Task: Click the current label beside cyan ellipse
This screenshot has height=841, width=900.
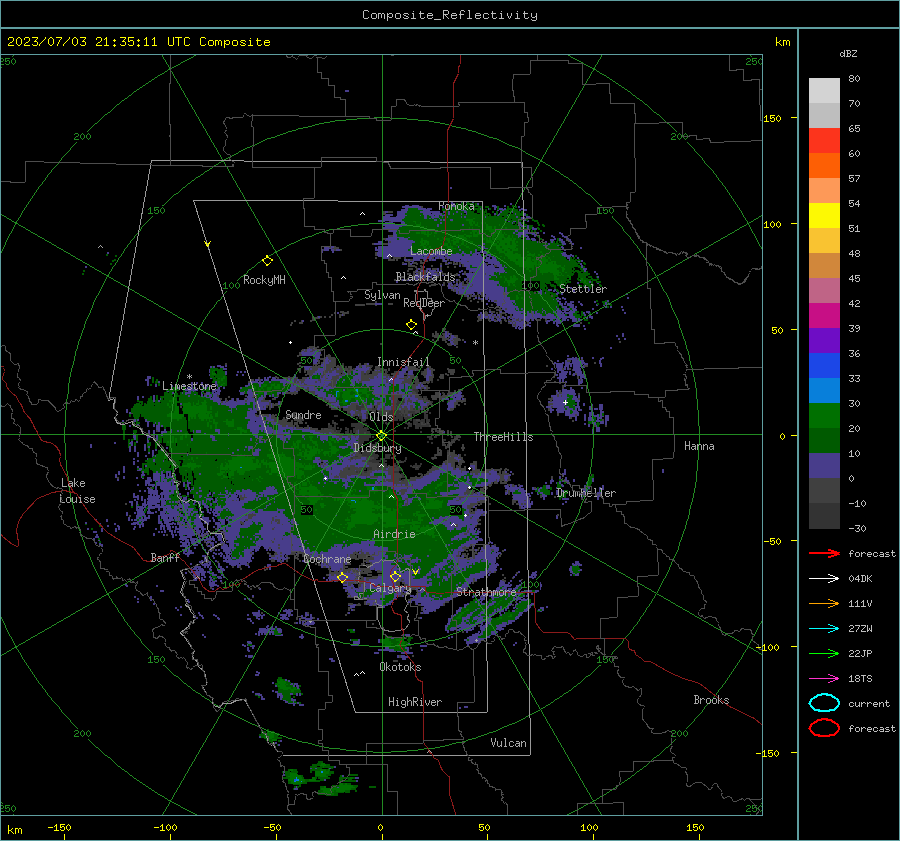Action: (869, 703)
